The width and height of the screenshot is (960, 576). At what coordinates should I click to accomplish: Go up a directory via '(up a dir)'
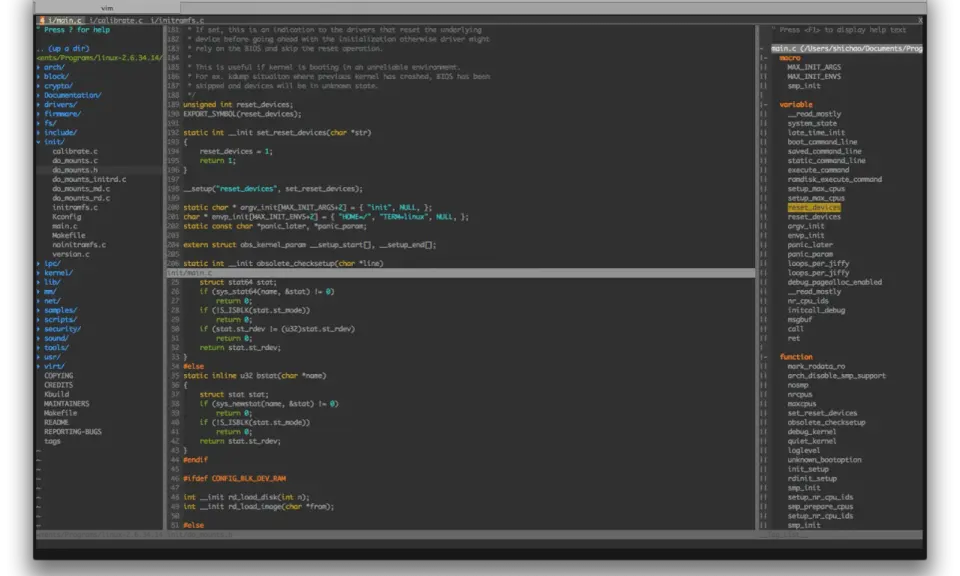(x=63, y=48)
